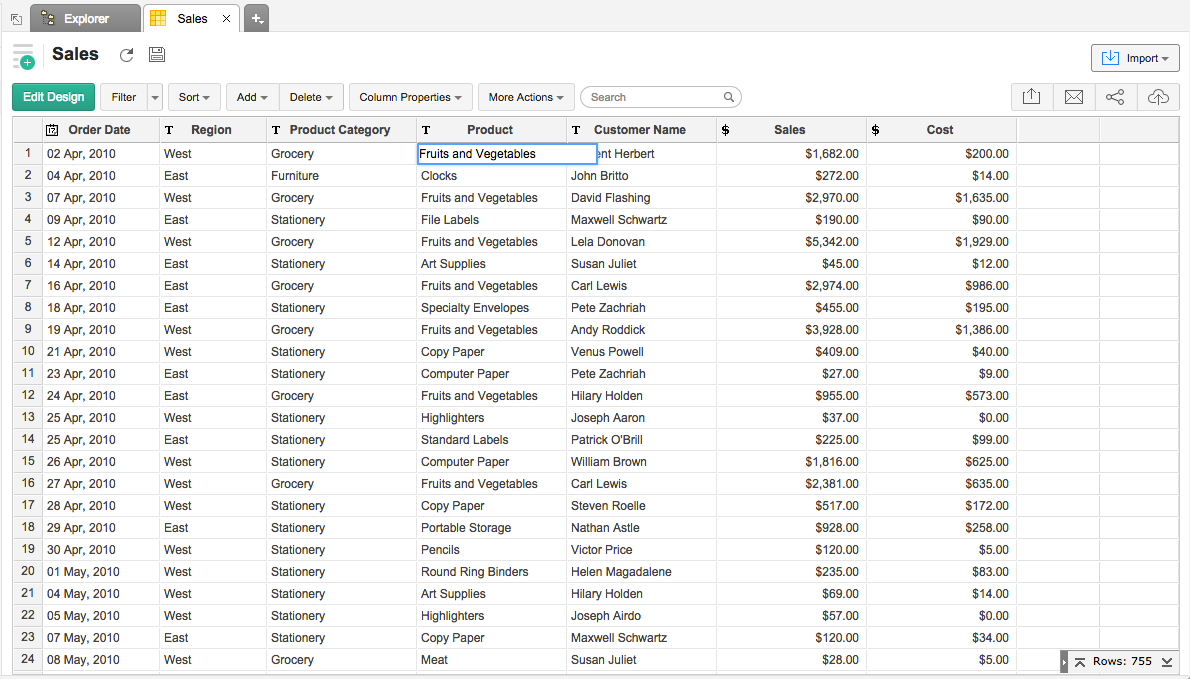Switch to the Explorer tab
Viewport: 1190px width, 679px height.
point(85,19)
